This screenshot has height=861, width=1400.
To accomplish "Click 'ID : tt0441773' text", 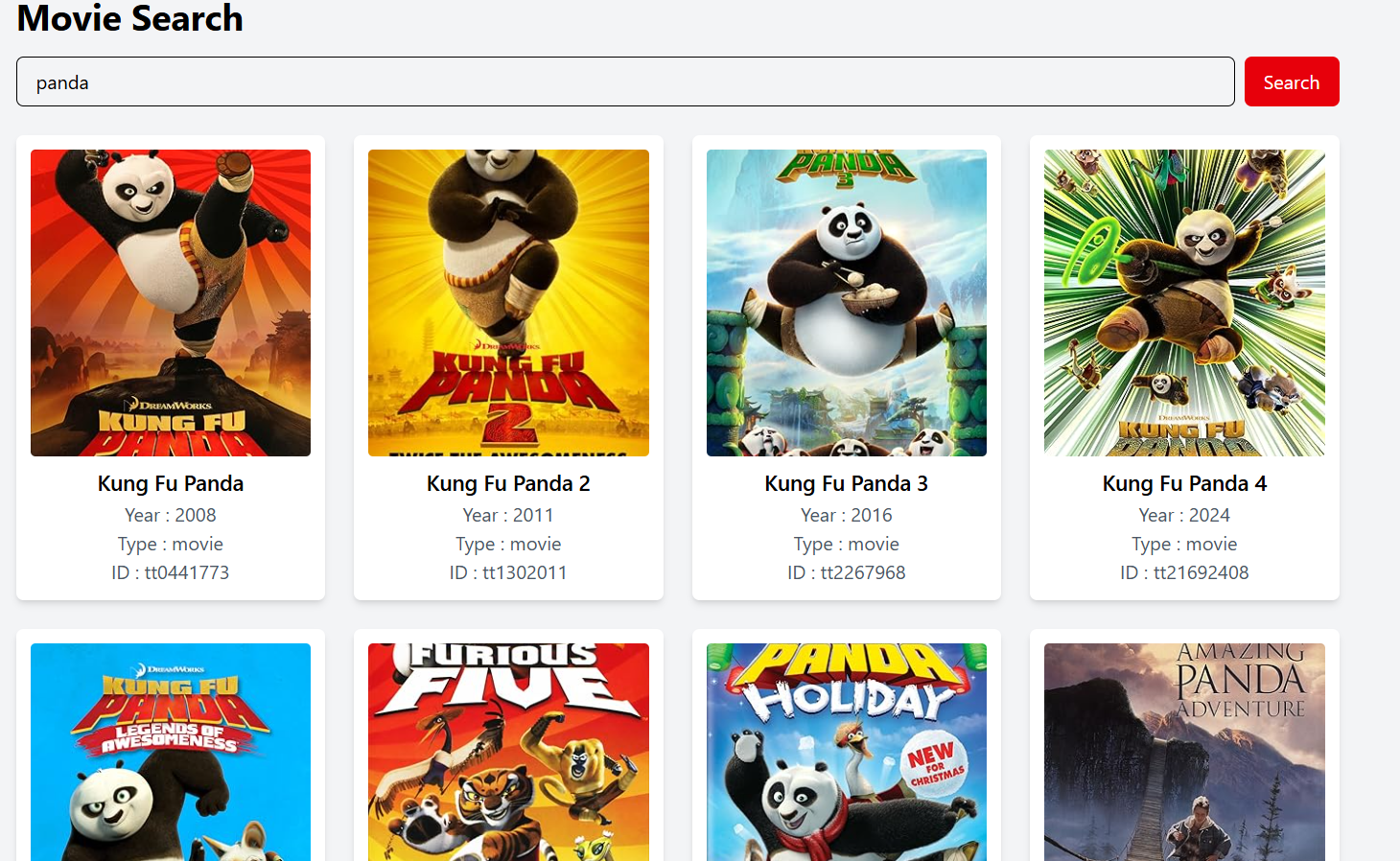I will coord(171,572).
